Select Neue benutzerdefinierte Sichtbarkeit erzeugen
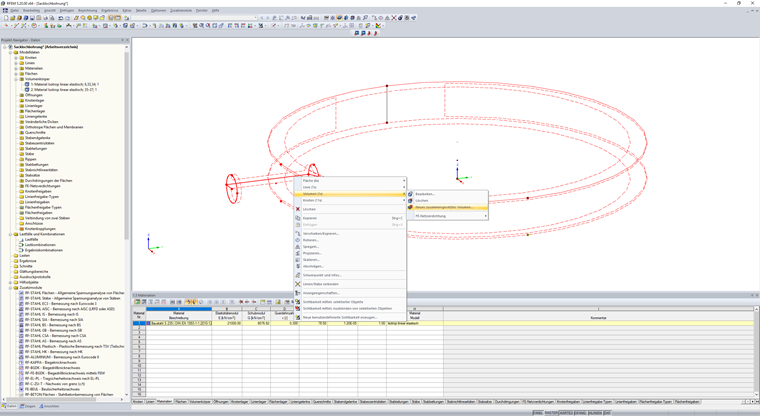760x416 pixels. coord(350,317)
